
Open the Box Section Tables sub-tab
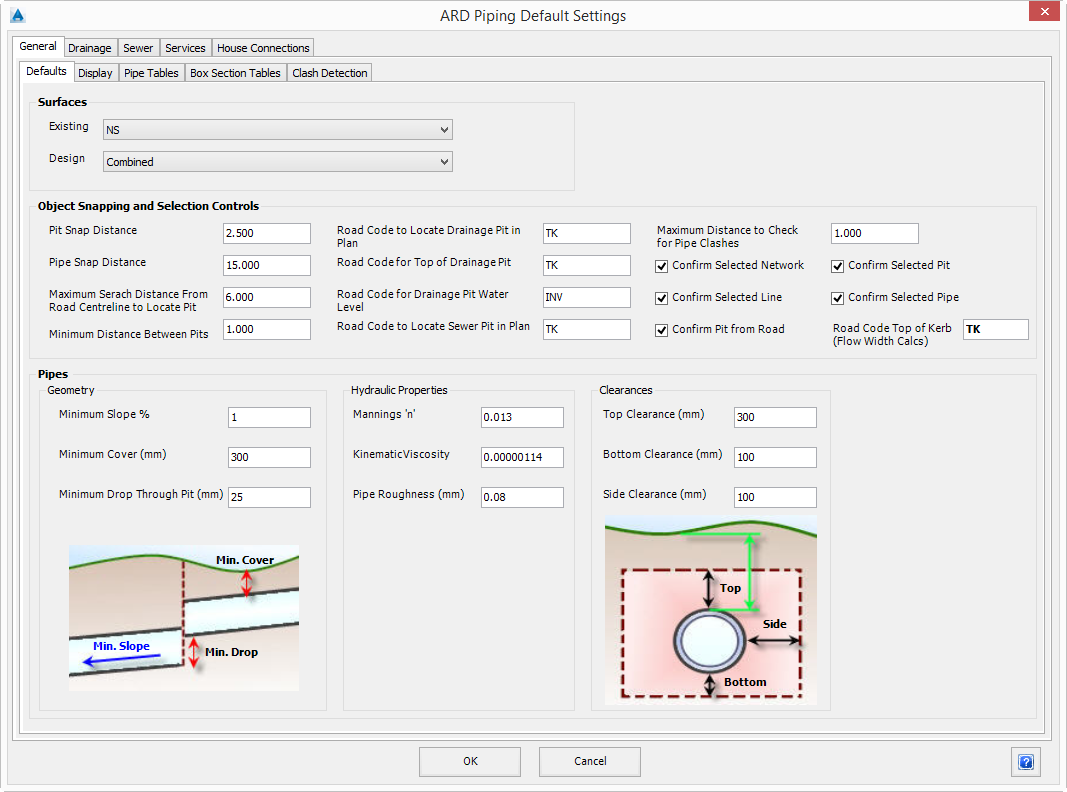[235, 73]
